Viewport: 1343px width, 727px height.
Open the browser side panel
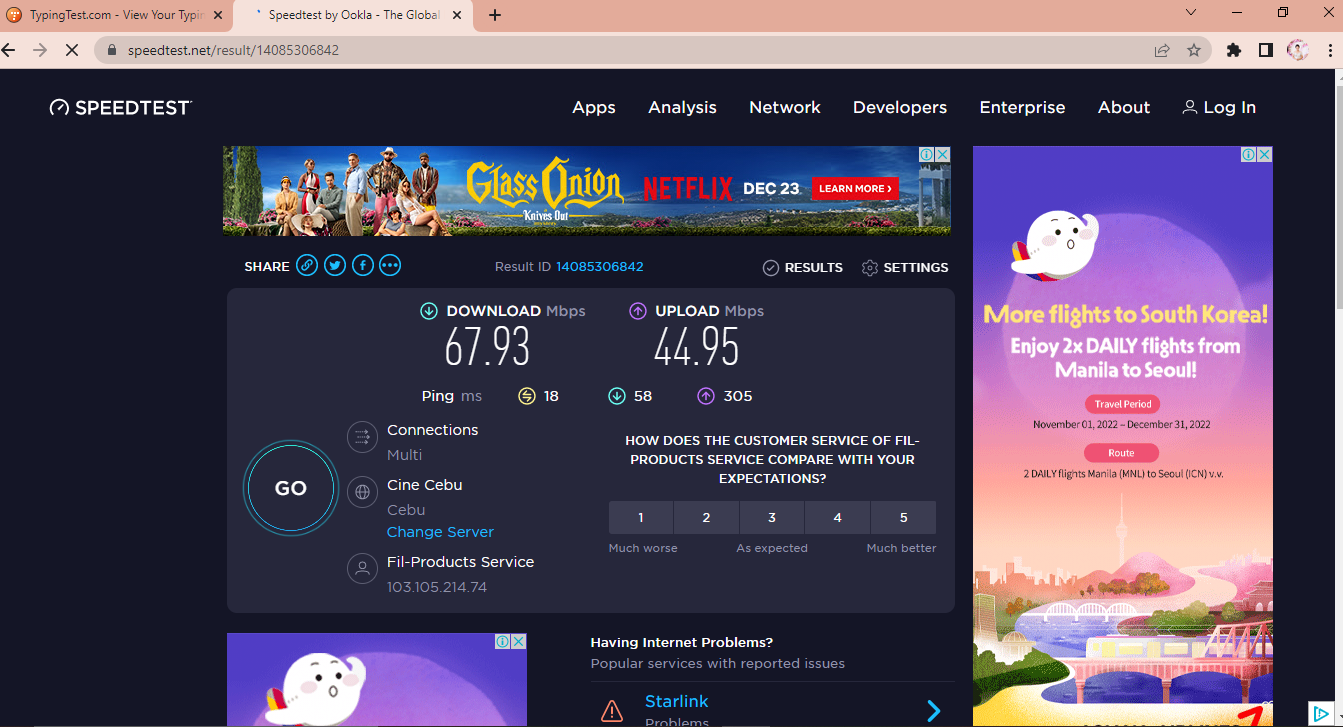(1266, 50)
